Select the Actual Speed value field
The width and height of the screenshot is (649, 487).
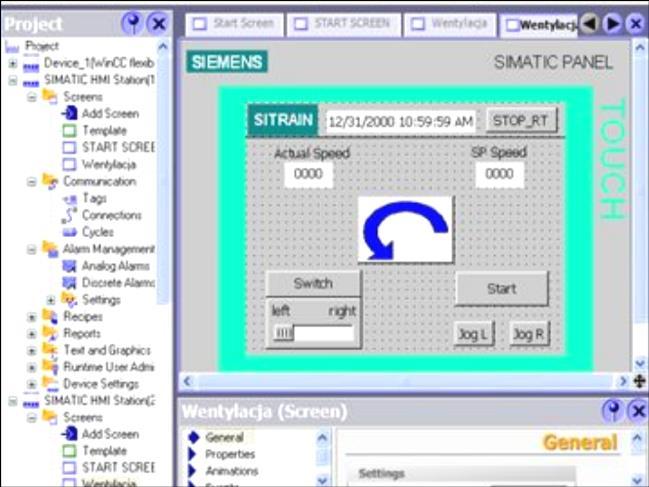coord(308,174)
